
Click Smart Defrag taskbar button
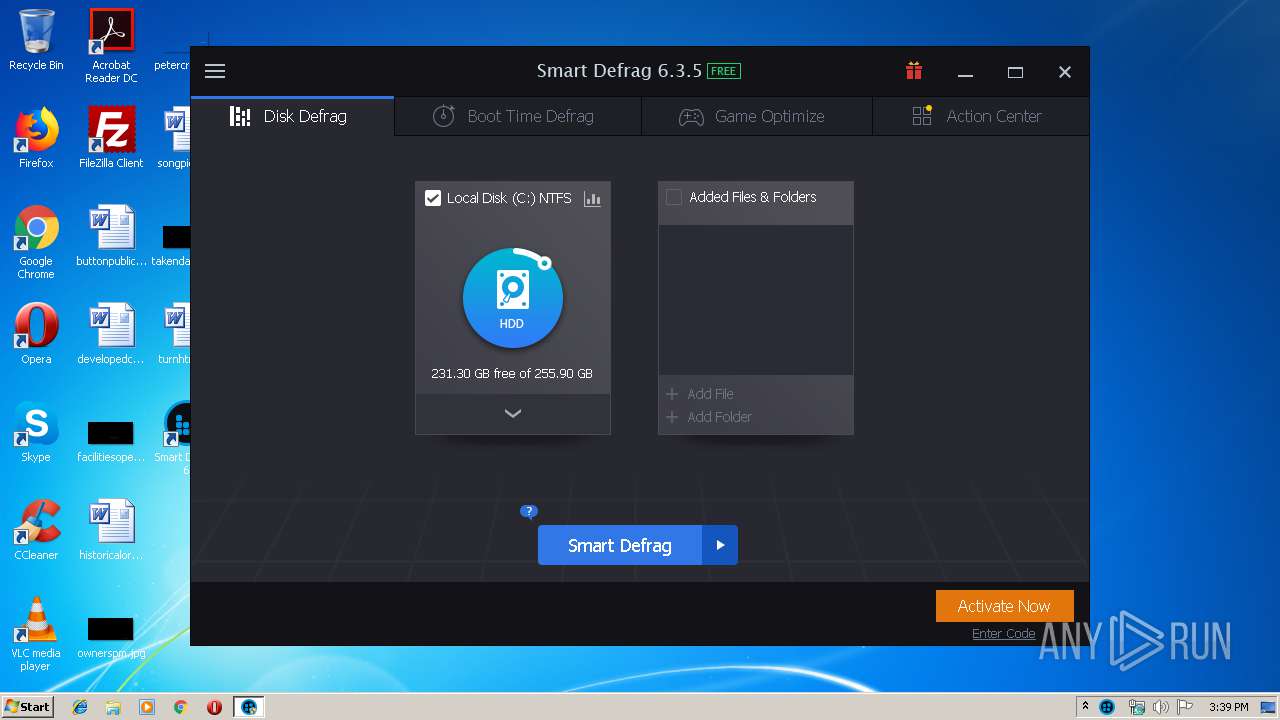(249, 707)
